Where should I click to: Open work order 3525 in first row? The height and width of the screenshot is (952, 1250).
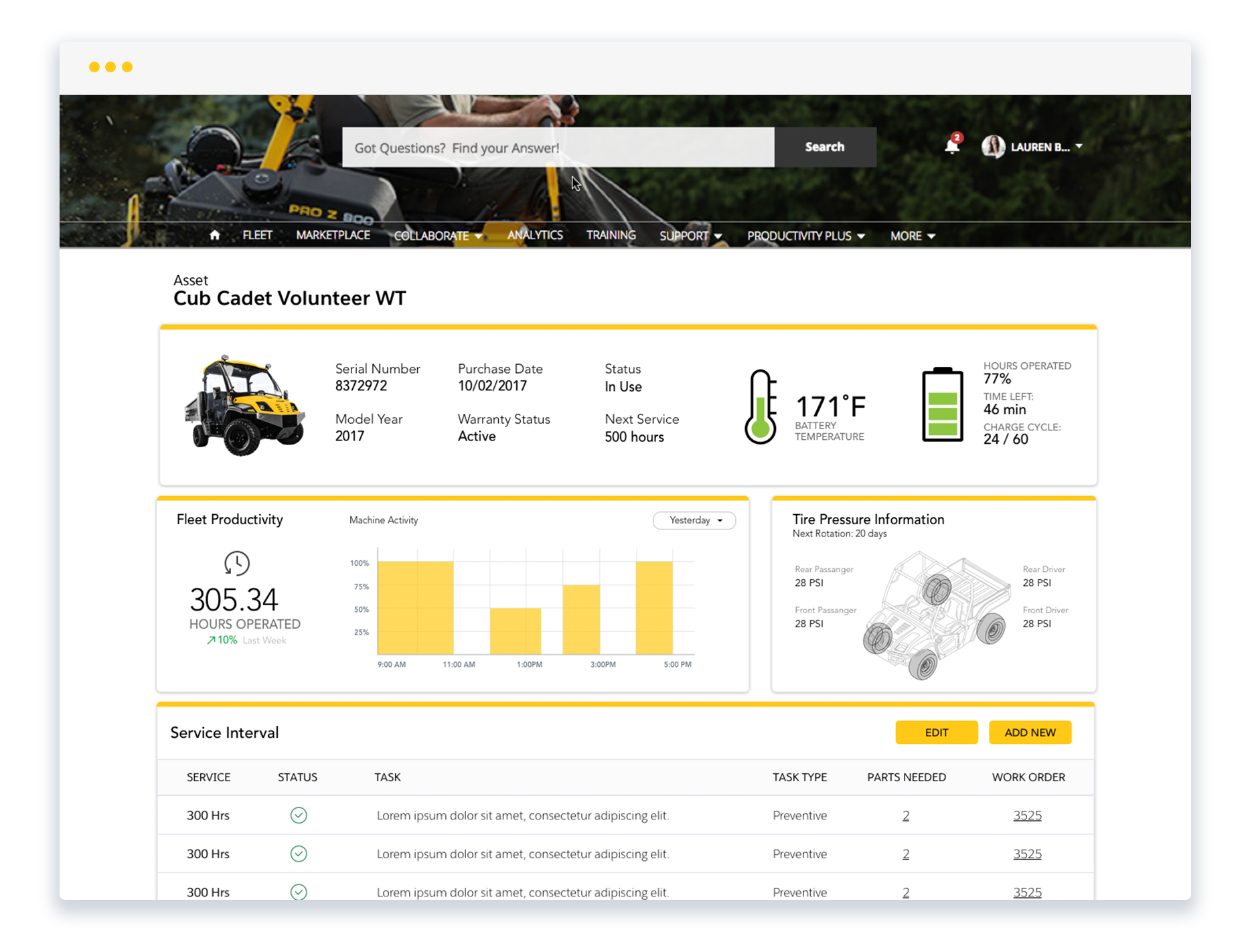[1027, 815]
